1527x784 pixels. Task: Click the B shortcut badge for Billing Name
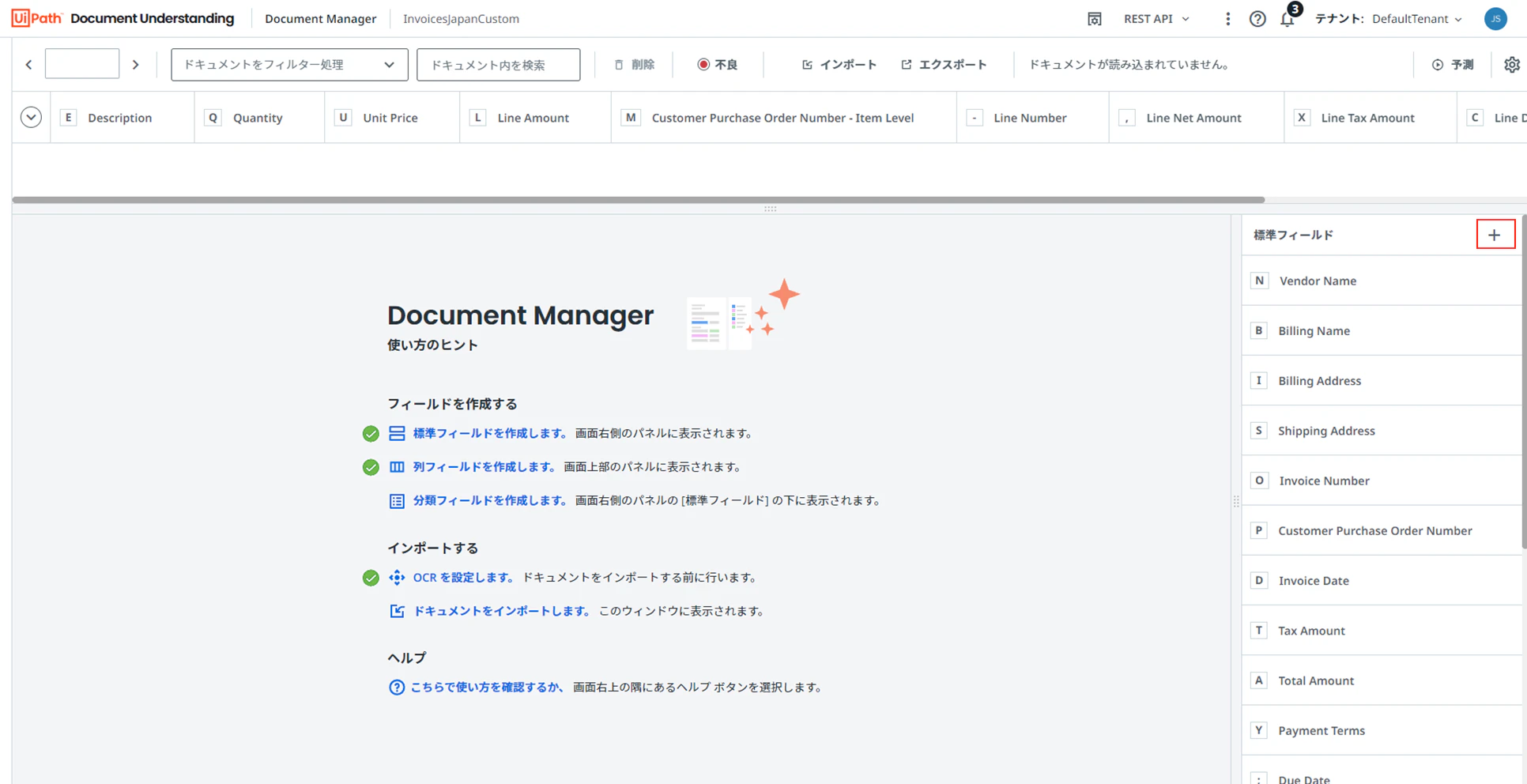(1259, 330)
